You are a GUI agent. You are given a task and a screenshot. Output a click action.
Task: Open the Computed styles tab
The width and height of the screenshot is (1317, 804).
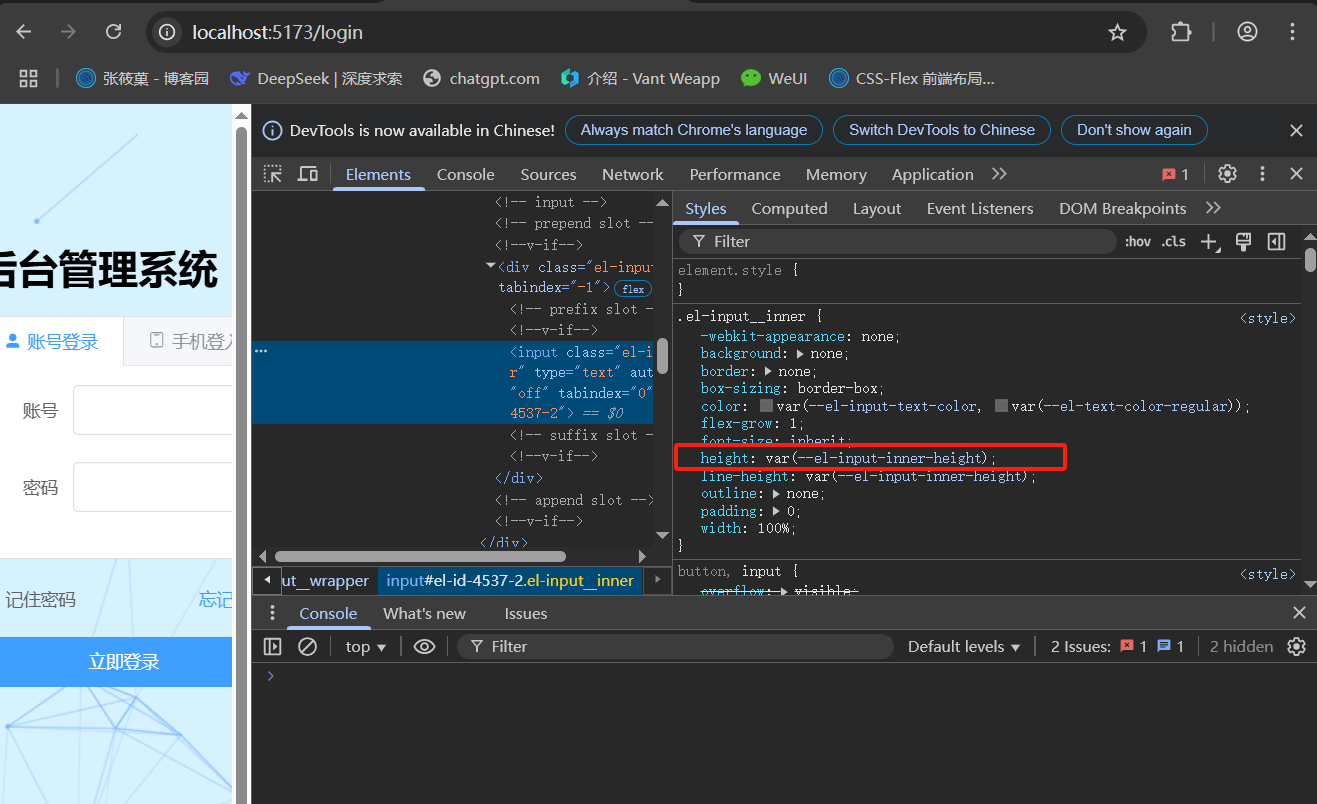coord(789,208)
